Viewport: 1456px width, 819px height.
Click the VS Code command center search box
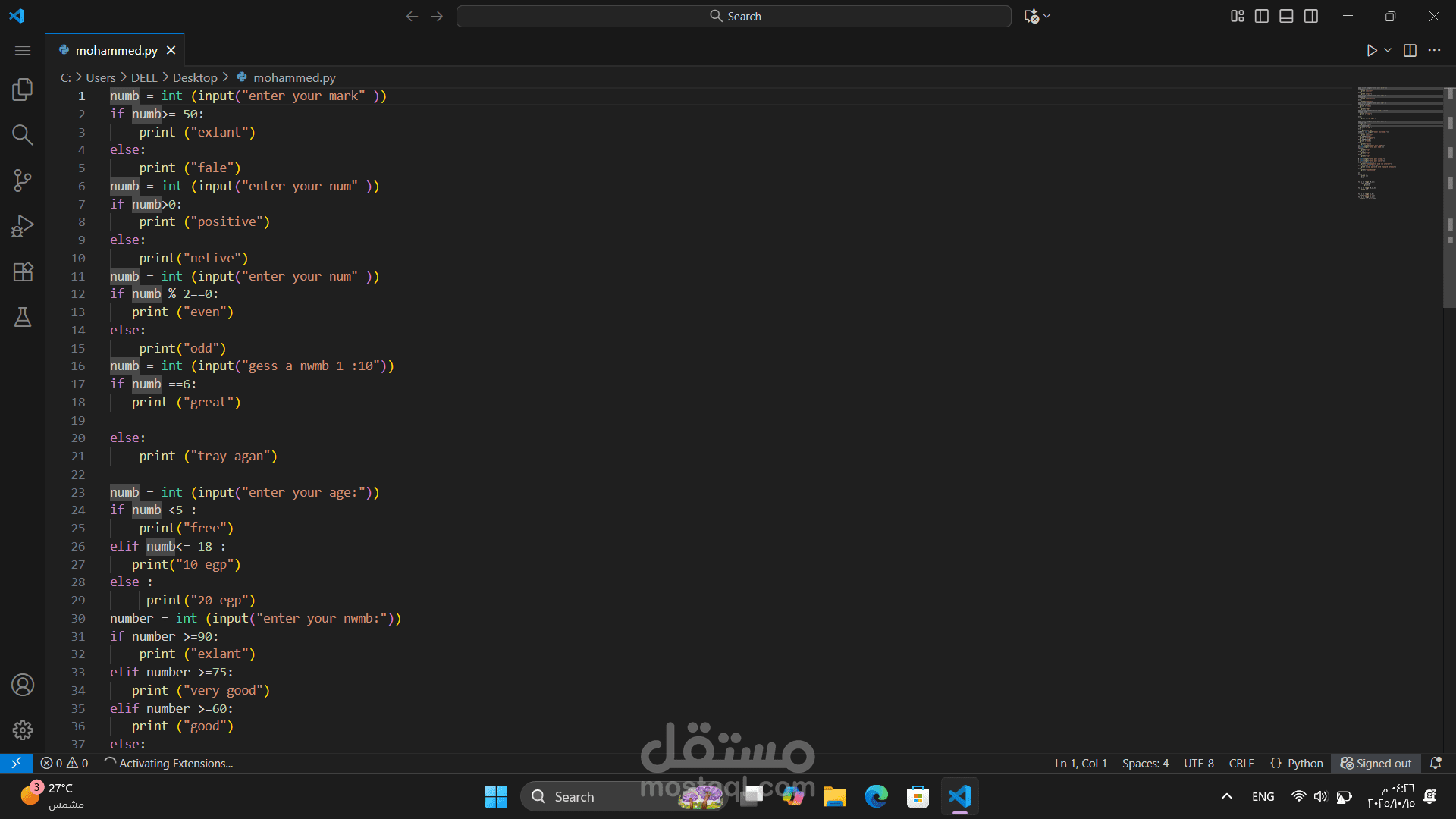(733, 16)
